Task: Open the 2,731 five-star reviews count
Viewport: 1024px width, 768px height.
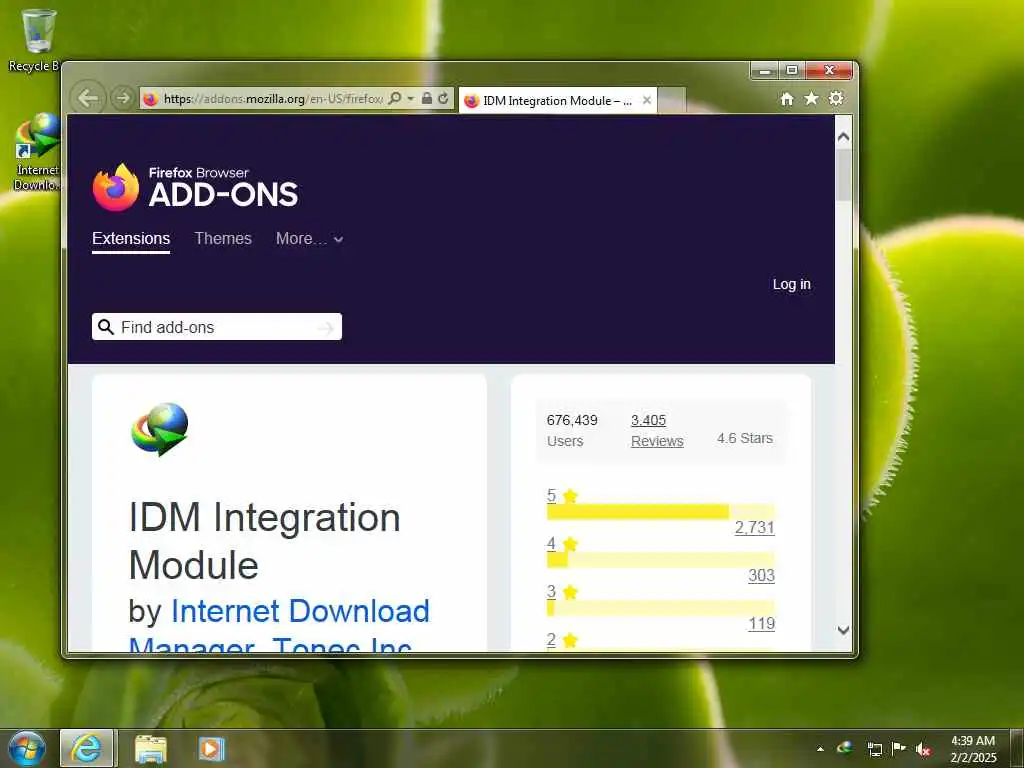Action: [x=754, y=528]
